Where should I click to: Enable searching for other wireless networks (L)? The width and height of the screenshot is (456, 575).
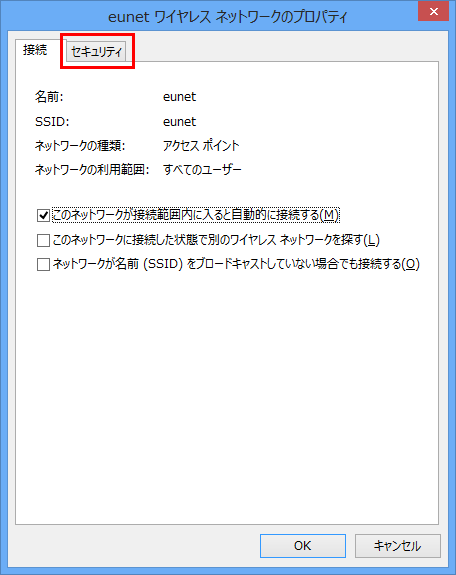pos(43,241)
